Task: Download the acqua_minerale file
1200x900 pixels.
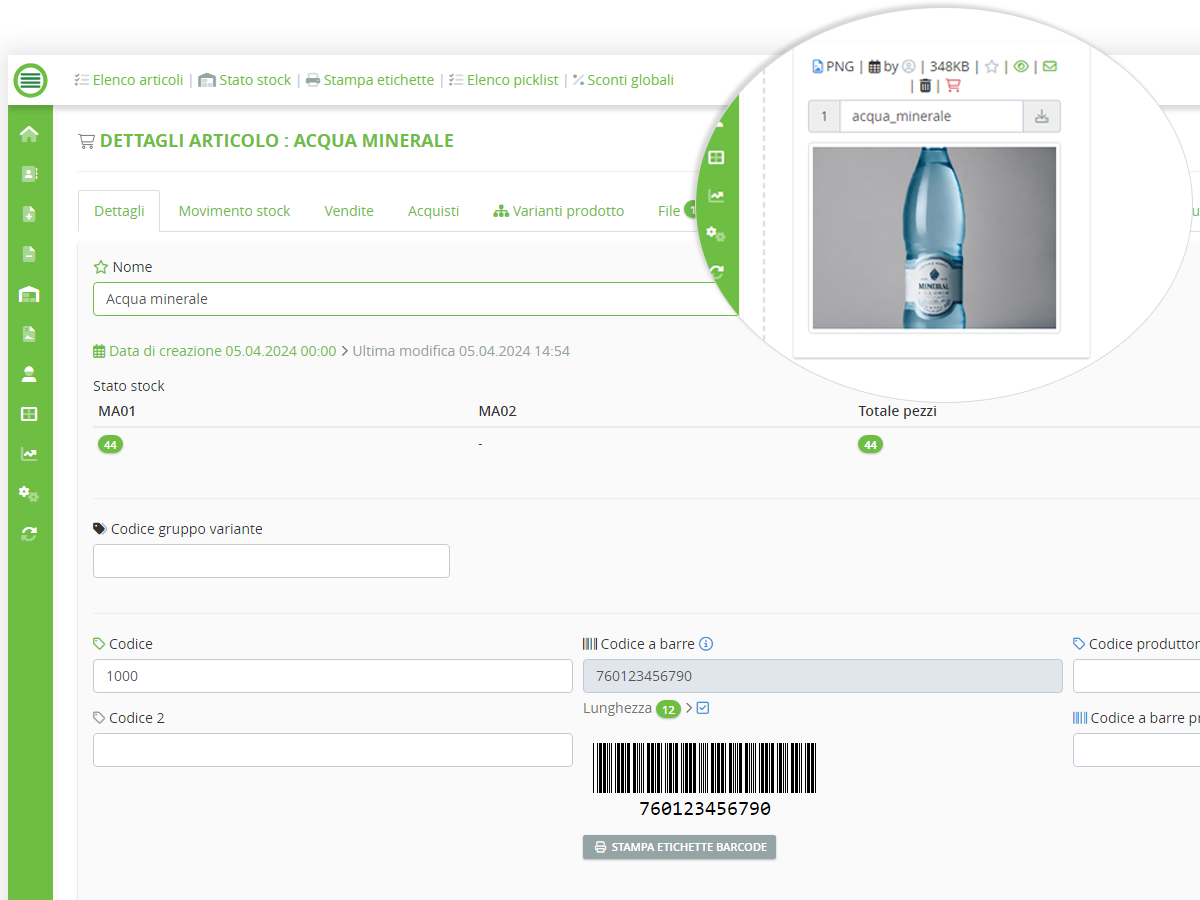Action: click(x=1041, y=116)
